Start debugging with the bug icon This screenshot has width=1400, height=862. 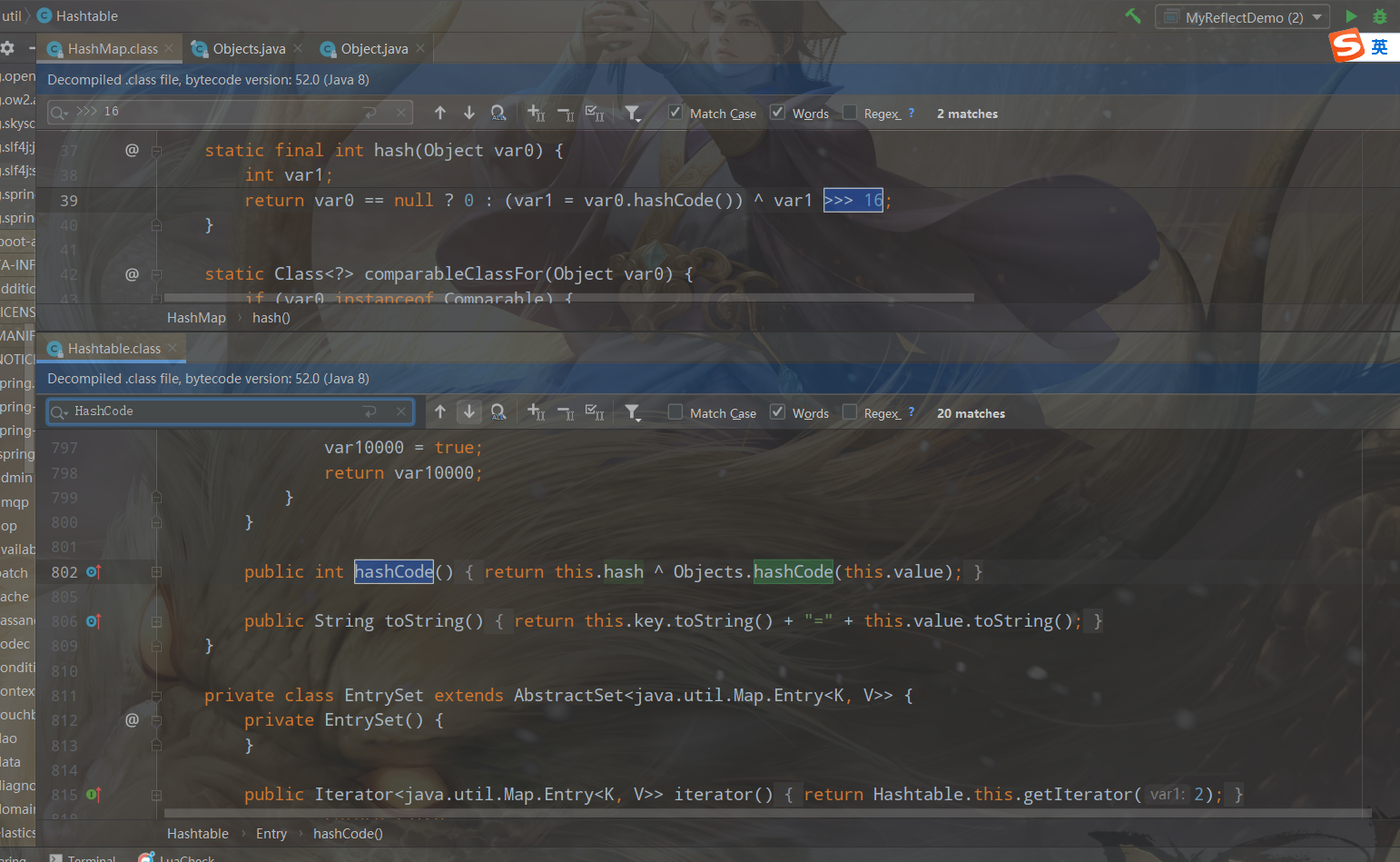(x=1381, y=15)
